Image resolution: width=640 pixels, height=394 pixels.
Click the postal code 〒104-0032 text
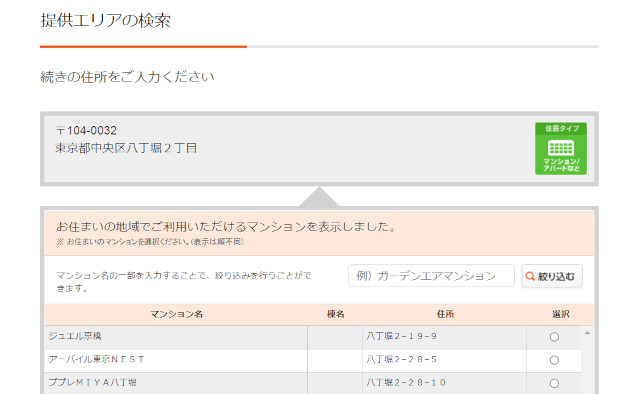click(x=87, y=131)
